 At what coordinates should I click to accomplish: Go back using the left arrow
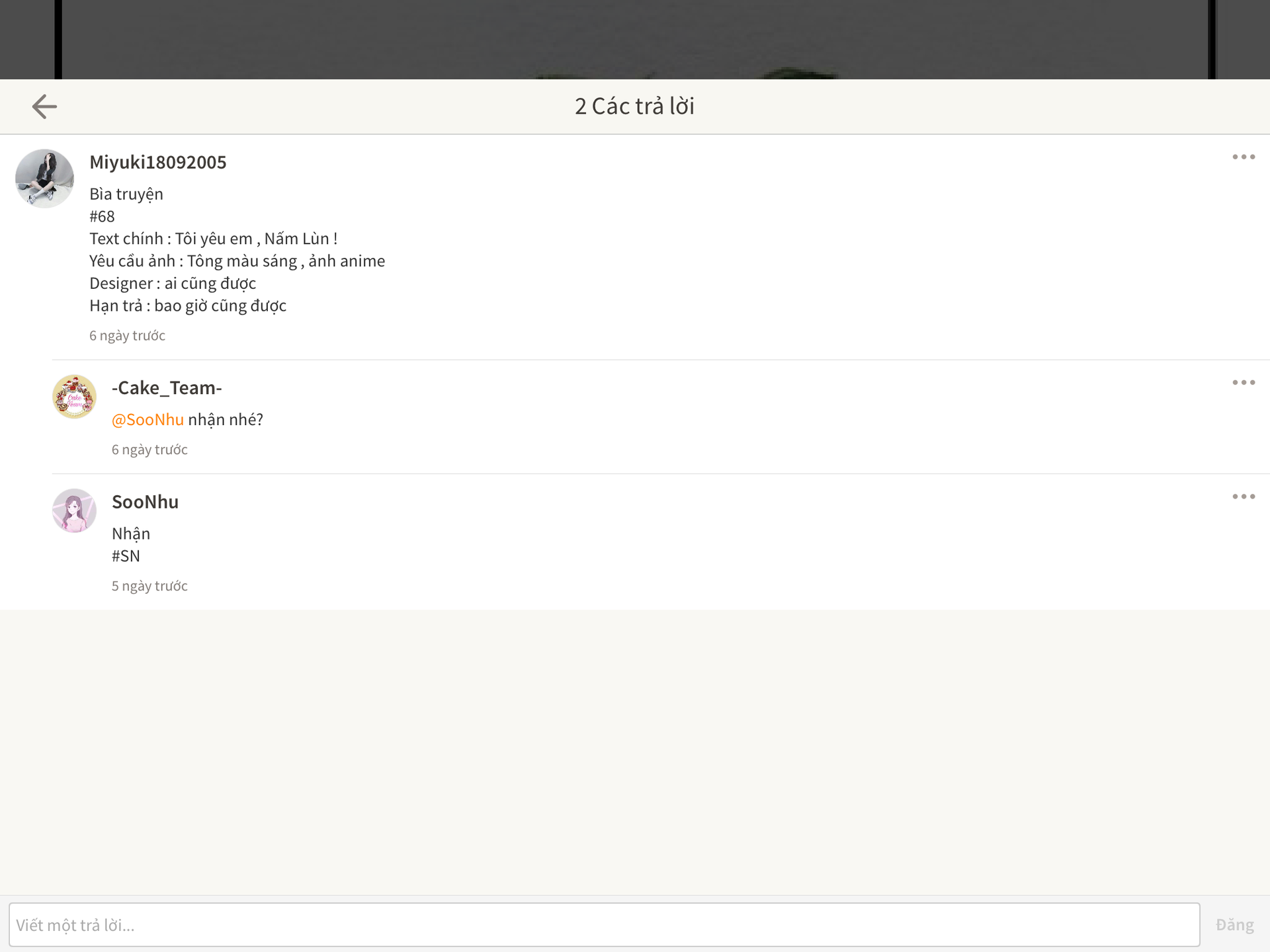44,106
